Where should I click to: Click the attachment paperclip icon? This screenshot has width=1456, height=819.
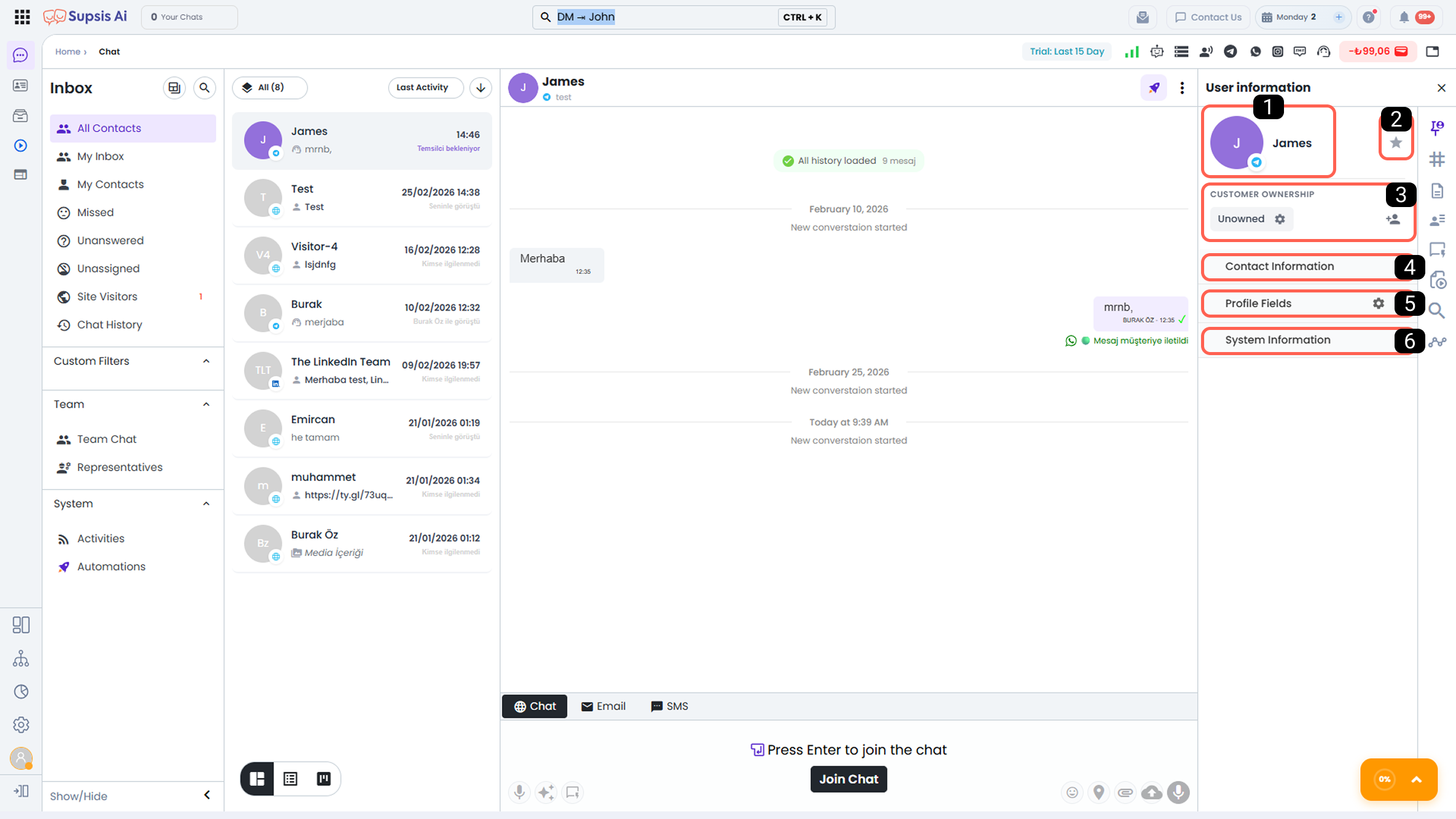click(1125, 793)
